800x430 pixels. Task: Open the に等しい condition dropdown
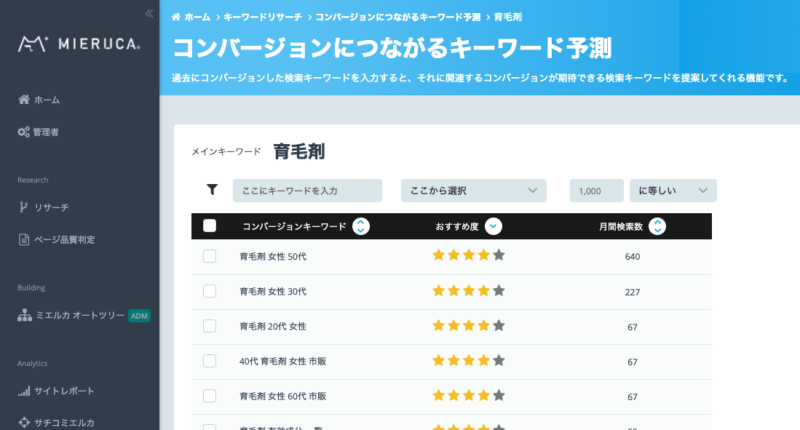tap(672, 190)
